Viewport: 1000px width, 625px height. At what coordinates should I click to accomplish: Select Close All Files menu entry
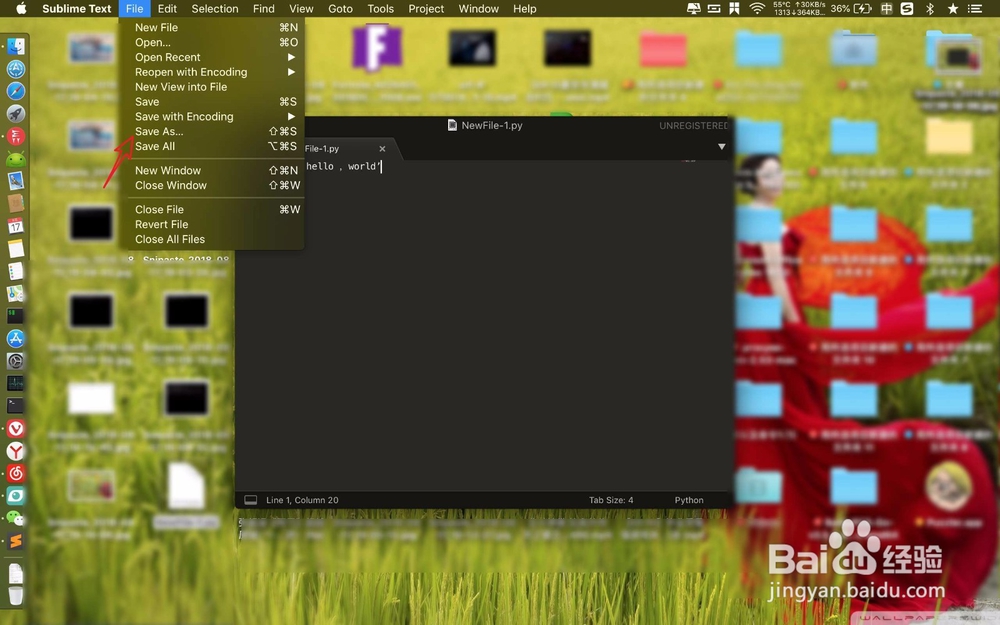pos(211,239)
